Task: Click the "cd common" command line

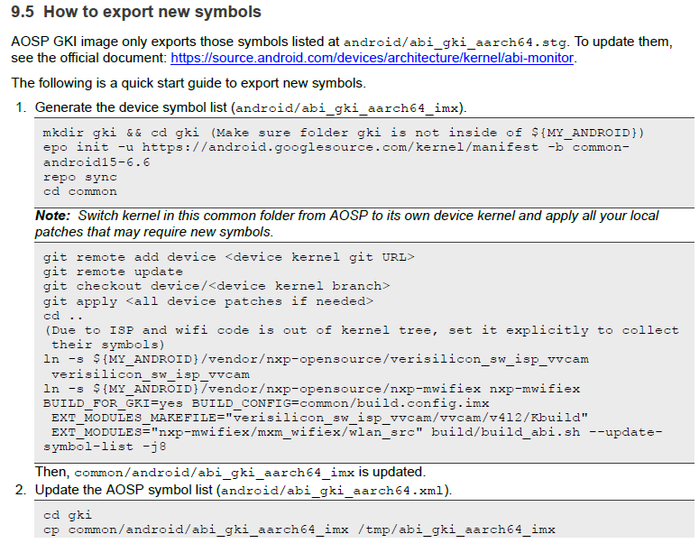Action: 80,191
